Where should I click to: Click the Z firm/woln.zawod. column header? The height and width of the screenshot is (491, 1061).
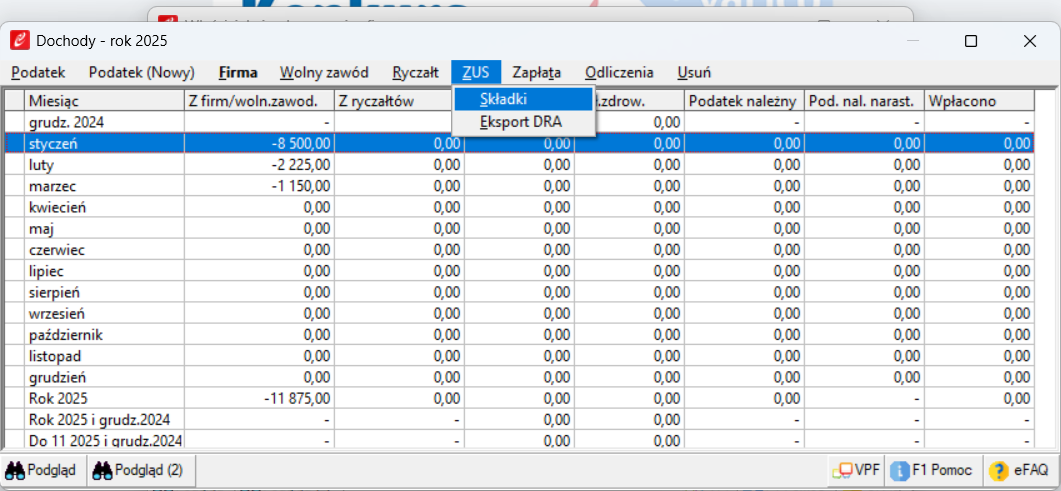point(259,101)
